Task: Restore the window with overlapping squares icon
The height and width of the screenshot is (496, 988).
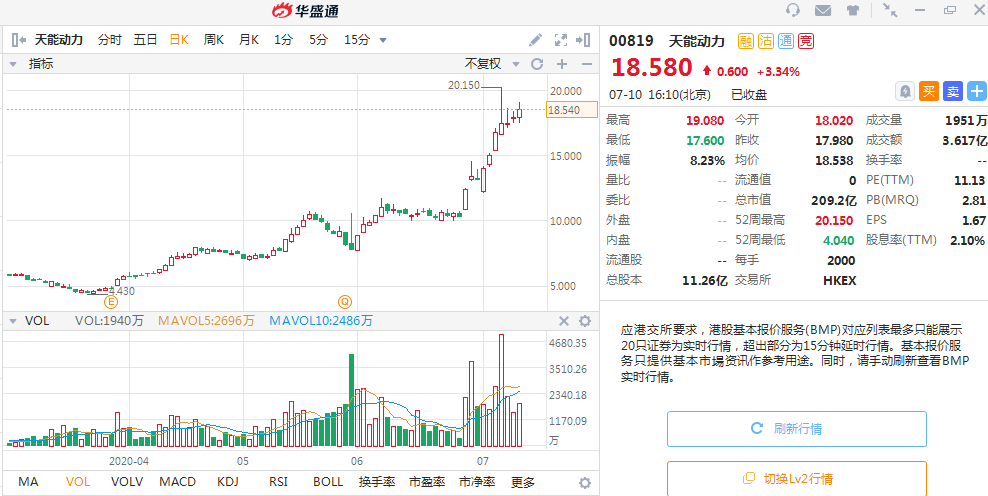Action: pyautogui.click(x=950, y=10)
